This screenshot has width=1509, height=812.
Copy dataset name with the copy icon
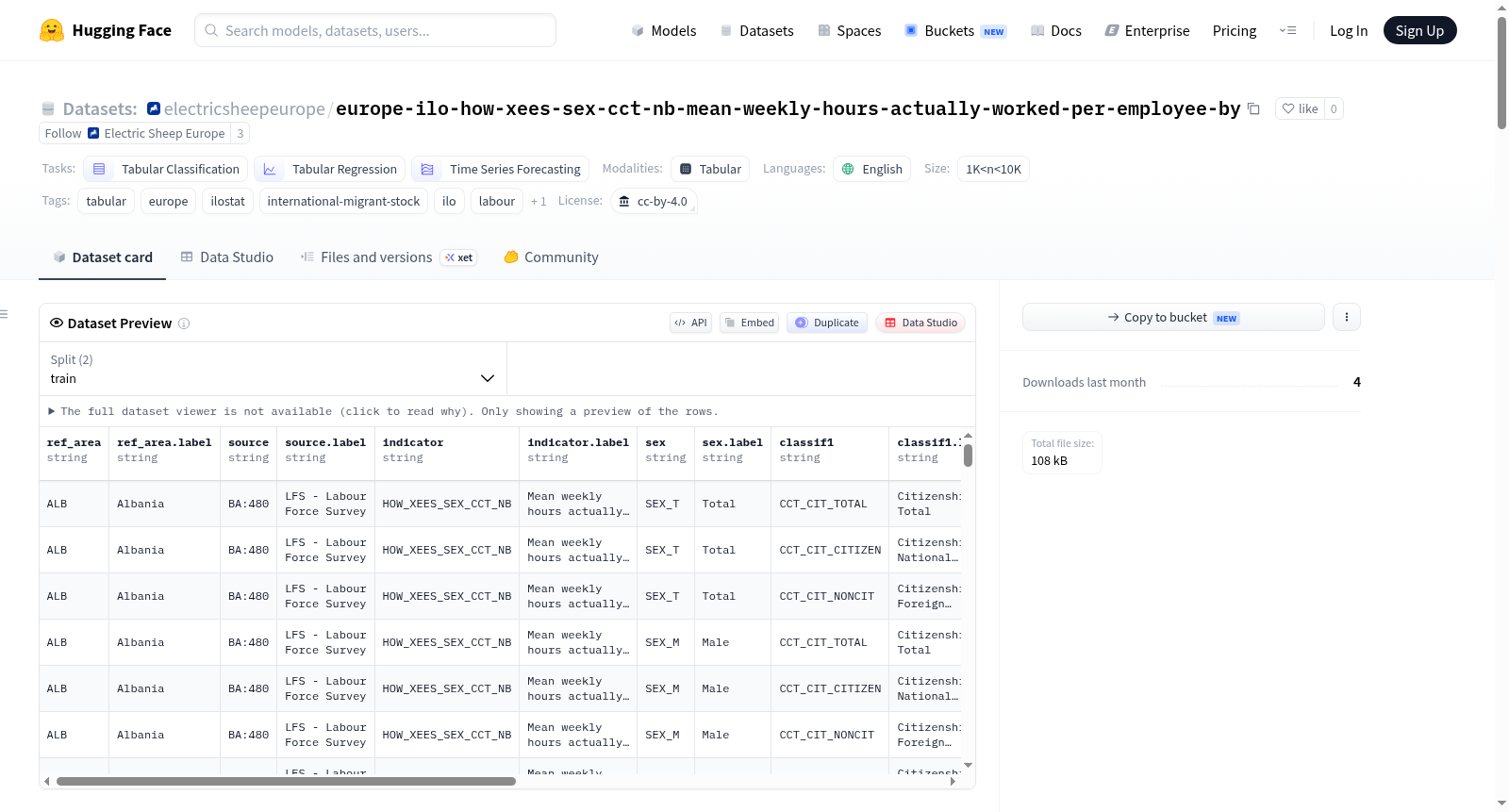(x=1253, y=108)
